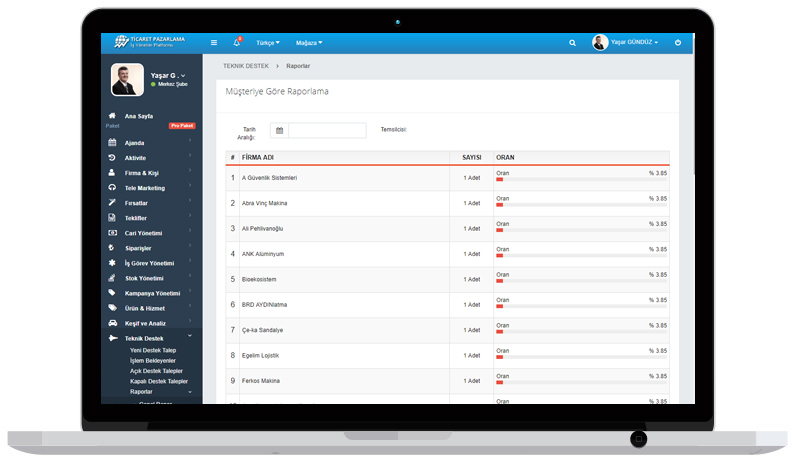Click progress bar for A Güvenlik Sistemleri

[581, 179]
